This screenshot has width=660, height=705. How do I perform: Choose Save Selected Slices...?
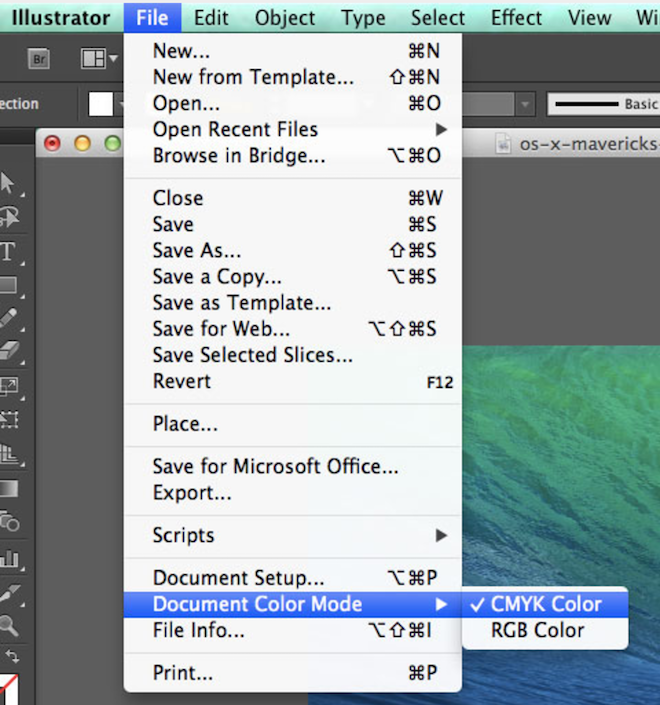293,355
